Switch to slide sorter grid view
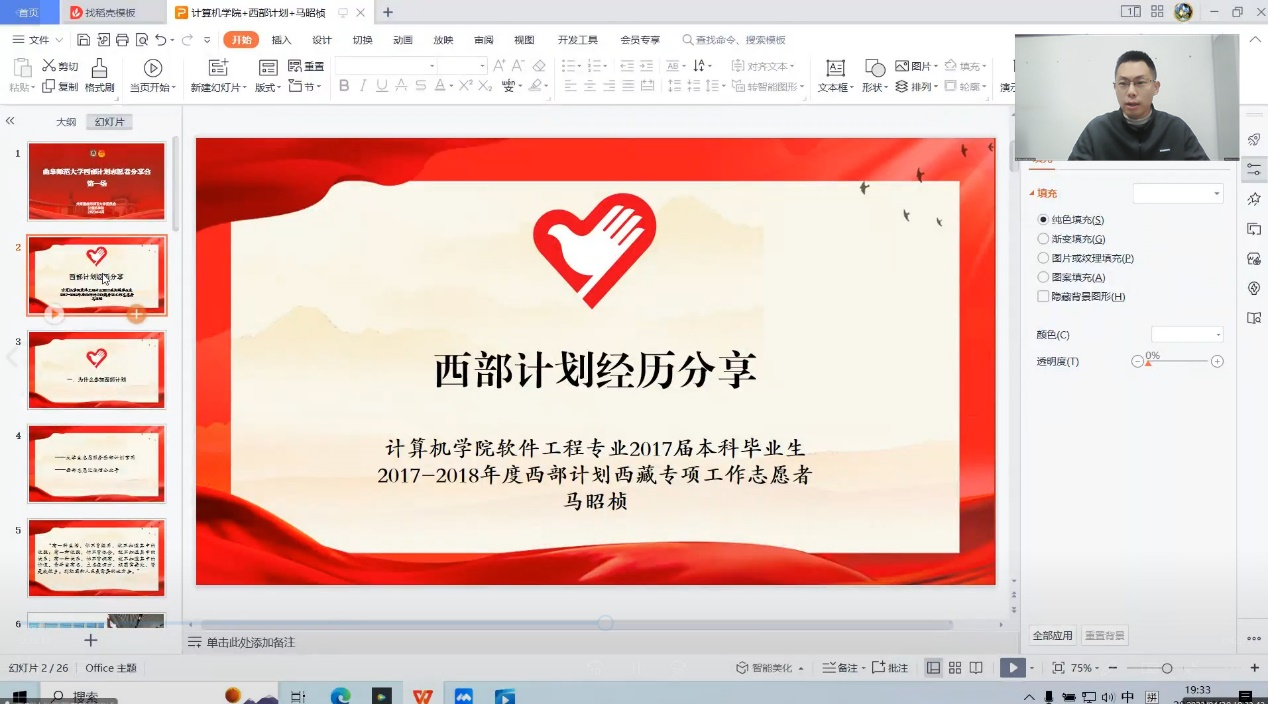This screenshot has width=1268, height=704. [955, 668]
